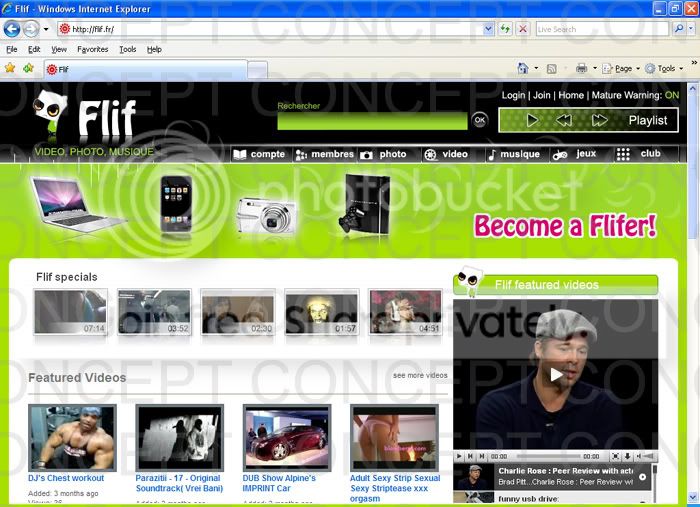The height and width of the screenshot is (507, 700).
Task: Click the small play button in player controls
Action: point(458,456)
